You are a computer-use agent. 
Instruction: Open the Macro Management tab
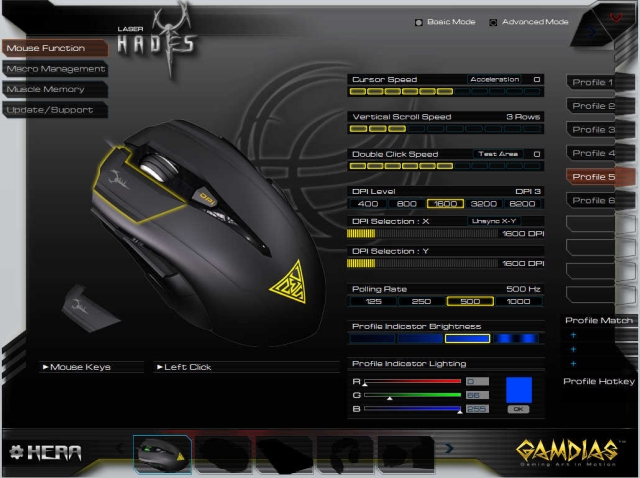click(55, 69)
